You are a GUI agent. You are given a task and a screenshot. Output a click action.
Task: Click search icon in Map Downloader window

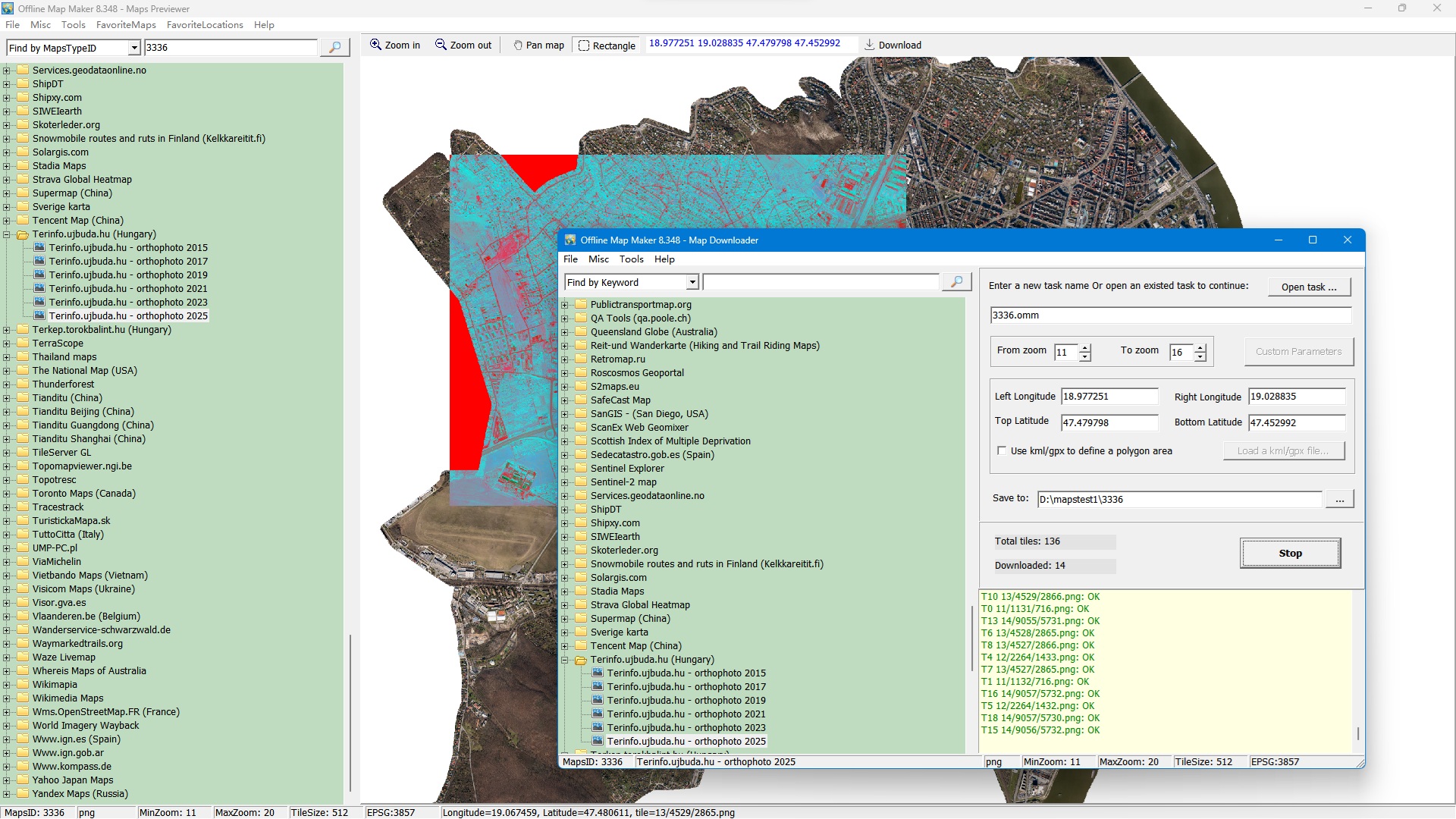(x=956, y=282)
